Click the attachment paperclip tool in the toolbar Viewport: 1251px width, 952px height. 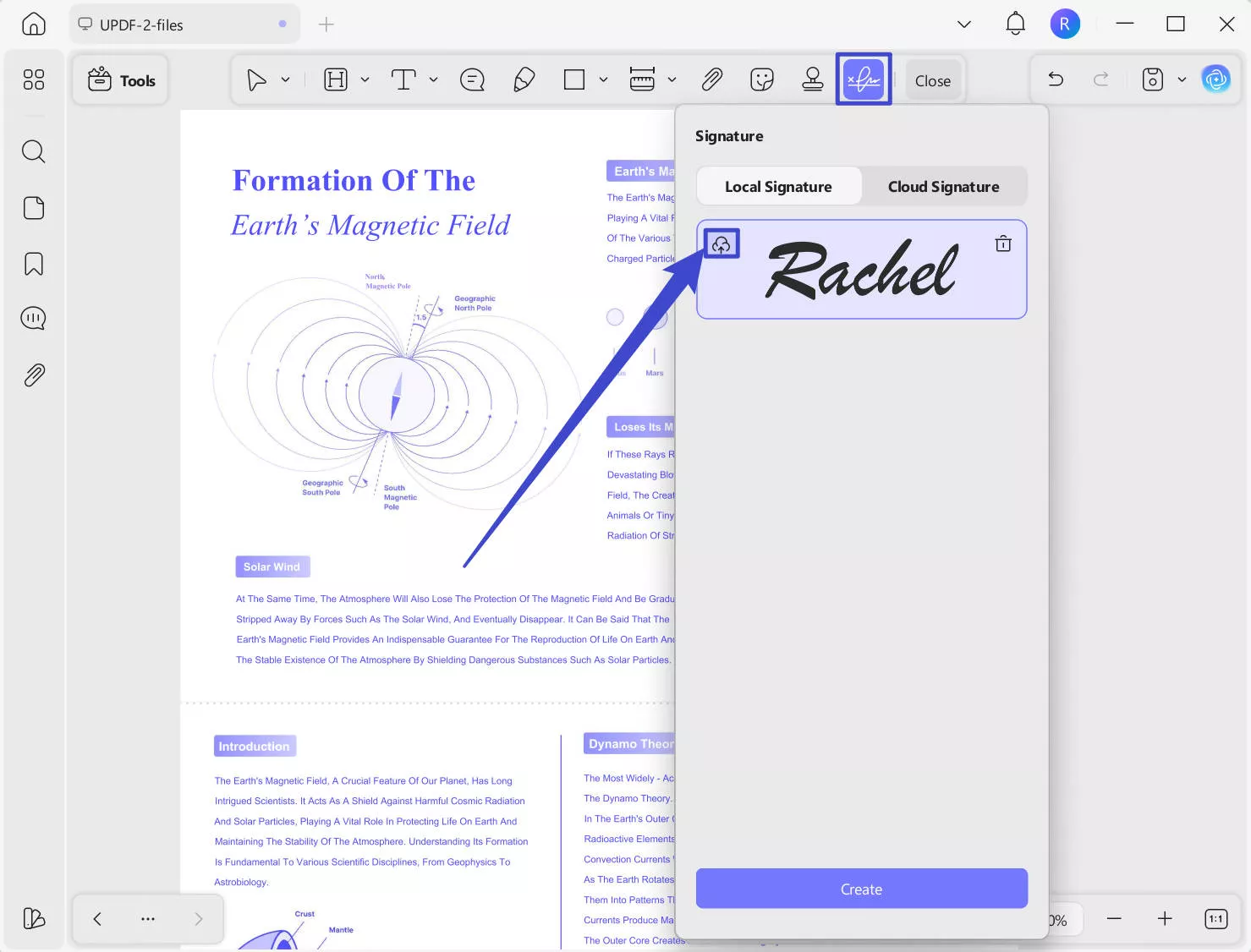pyautogui.click(x=712, y=79)
